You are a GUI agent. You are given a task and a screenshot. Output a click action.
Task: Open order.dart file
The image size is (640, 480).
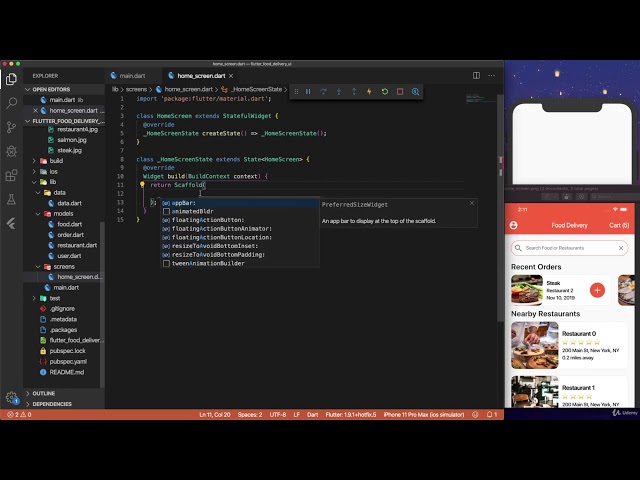tap(70, 235)
